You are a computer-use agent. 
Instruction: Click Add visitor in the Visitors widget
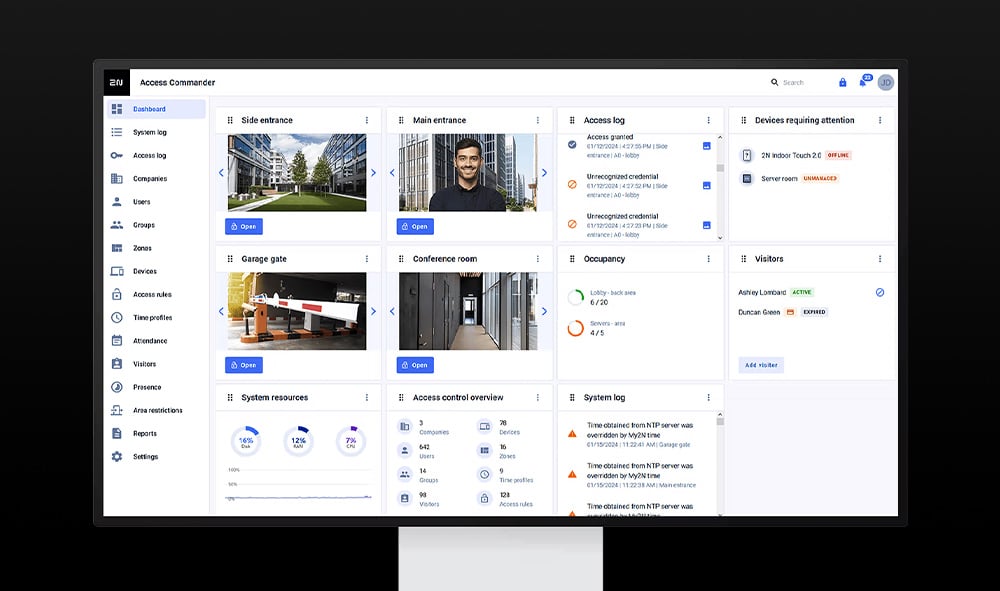coord(761,364)
